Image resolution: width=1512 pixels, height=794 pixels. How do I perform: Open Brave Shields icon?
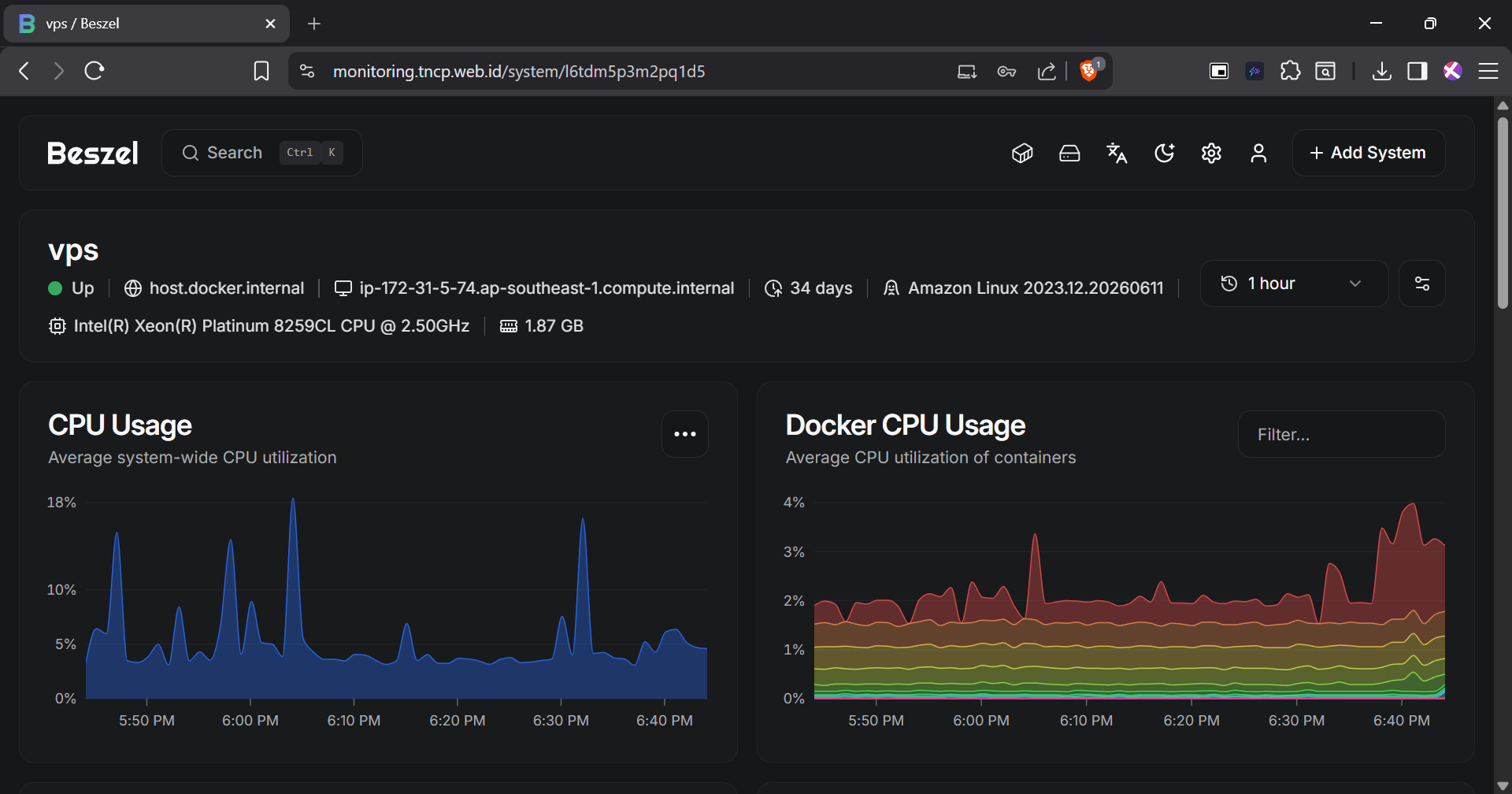click(x=1090, y=71)
